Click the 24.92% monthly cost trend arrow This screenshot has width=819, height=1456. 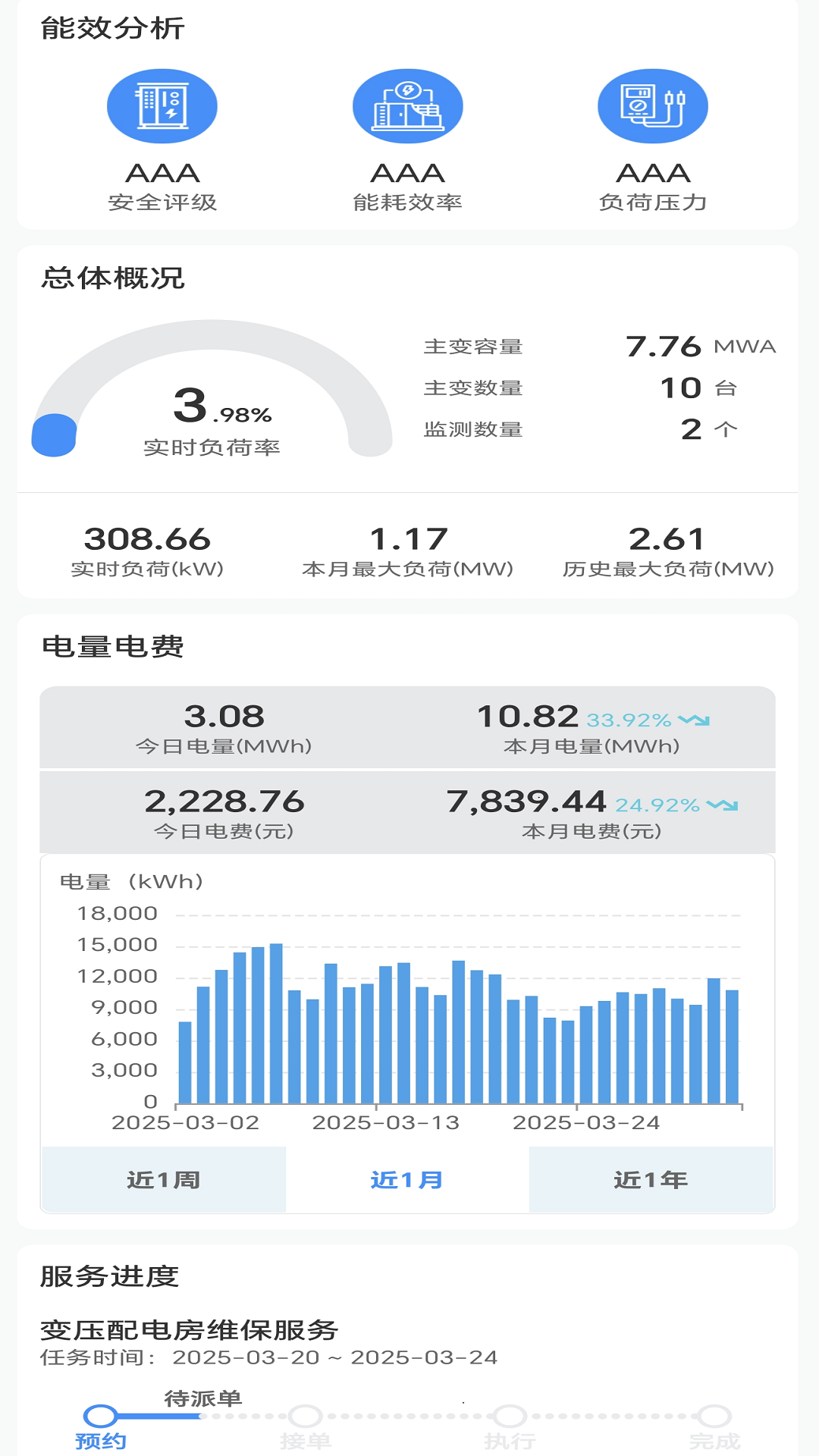[722, 805]
